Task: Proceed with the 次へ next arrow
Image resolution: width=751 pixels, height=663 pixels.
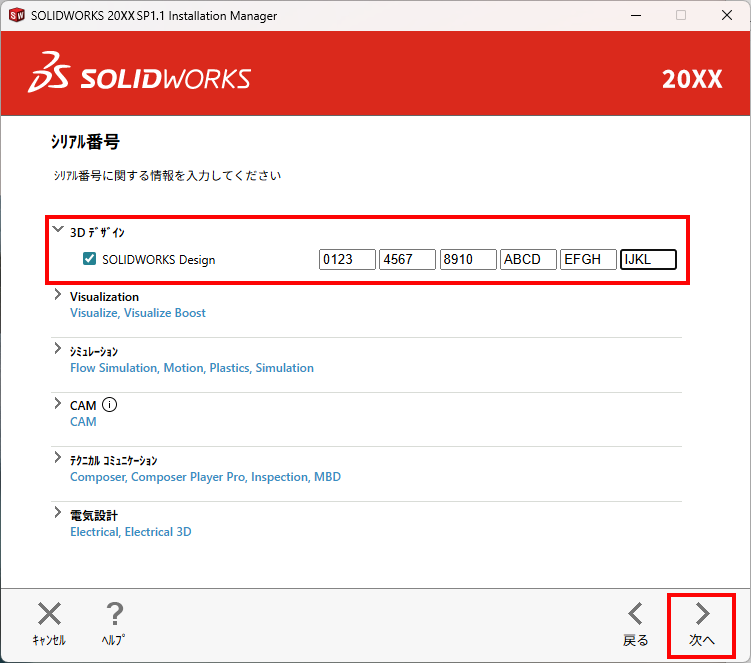Action: [702, 614]
